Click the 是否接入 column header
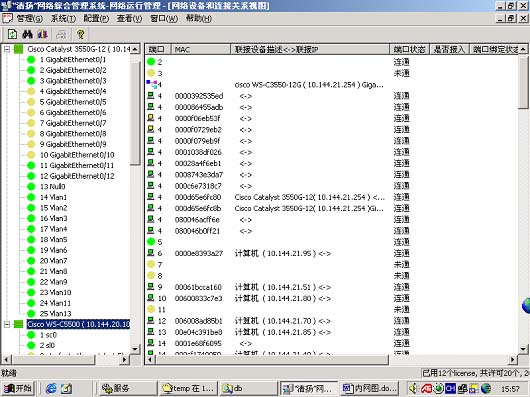The width and height of the screenshot is (530, 397). (x=449, y=50)
